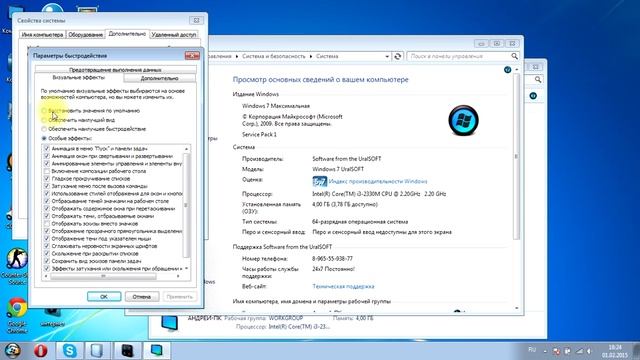Click effects list scroll-up arrow
The image size is (640, 360).
pyautogui.click(x=187, y=149)
